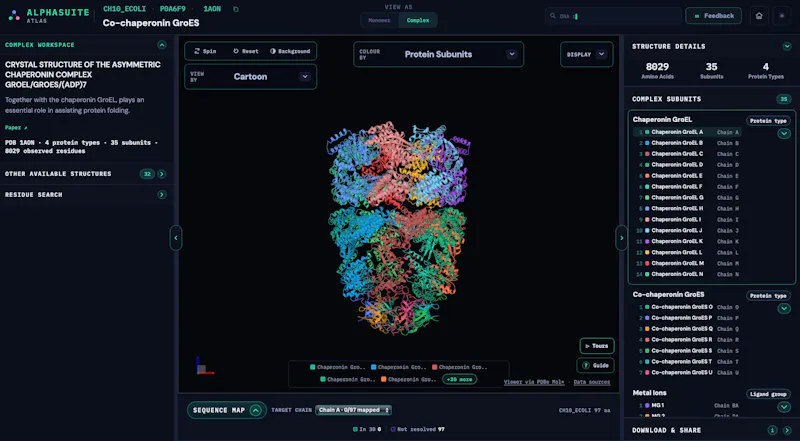Toggle the 'In 3D' legend indicator

click(x=367, y=429)
